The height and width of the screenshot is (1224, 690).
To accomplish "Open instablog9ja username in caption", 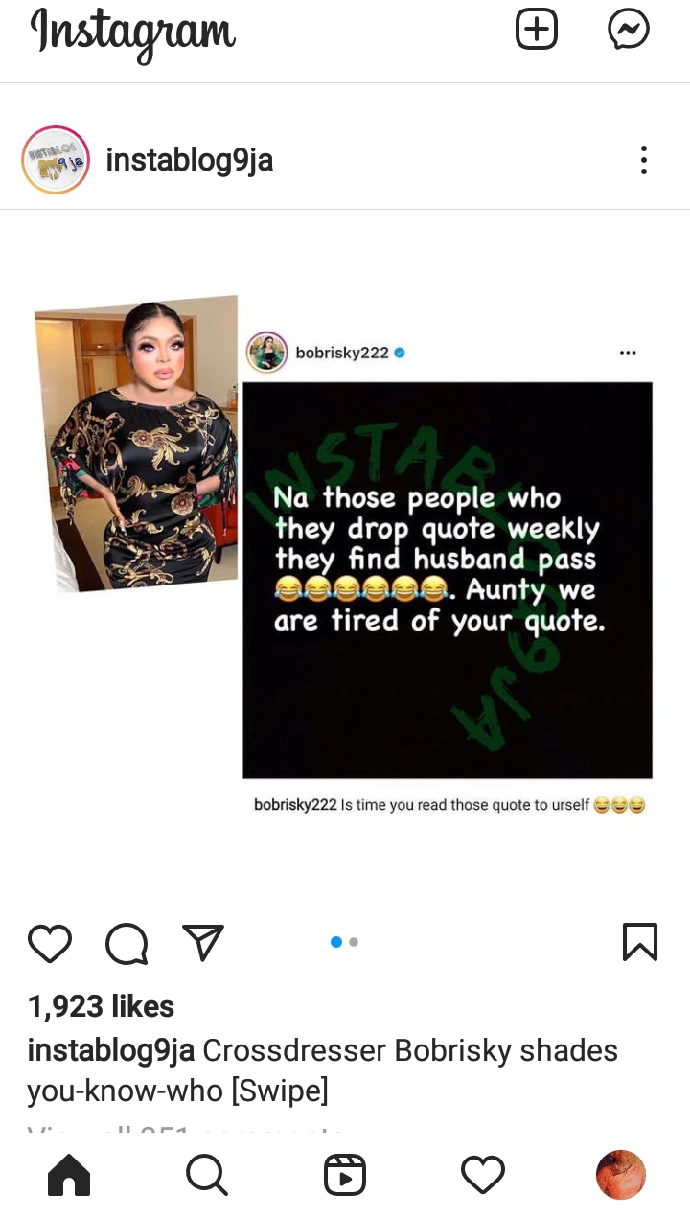I will (x=111, y=1051).
